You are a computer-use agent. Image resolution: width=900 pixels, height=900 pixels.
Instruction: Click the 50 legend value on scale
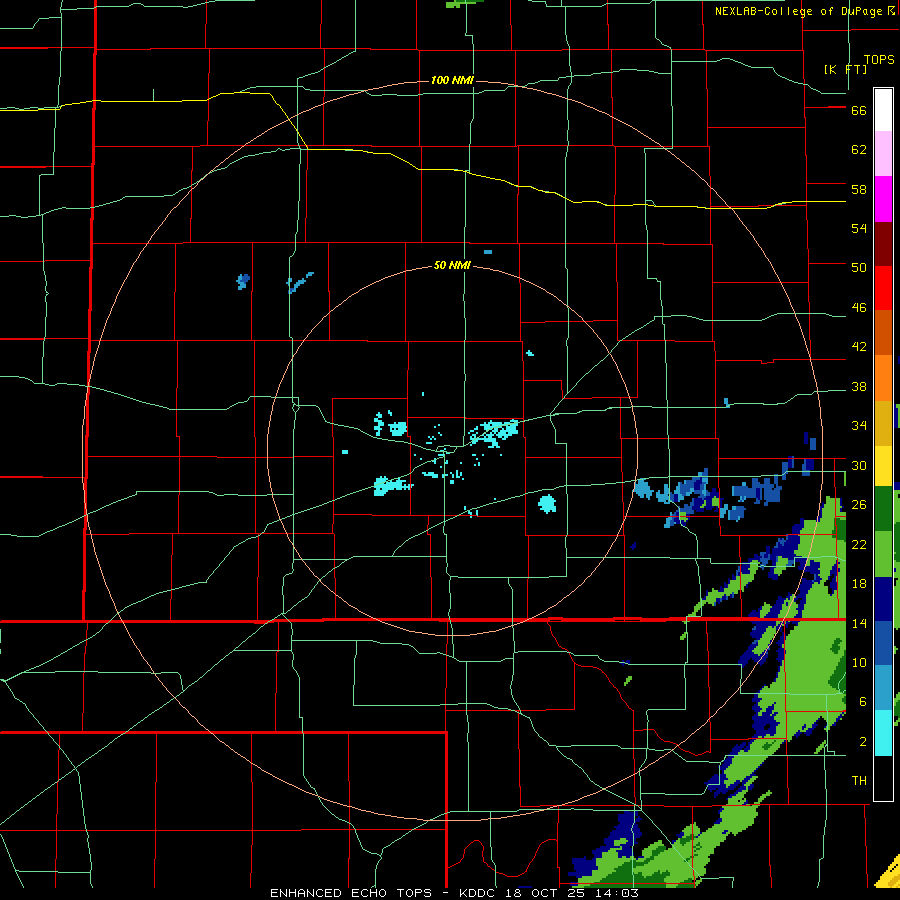click(859, 267)
